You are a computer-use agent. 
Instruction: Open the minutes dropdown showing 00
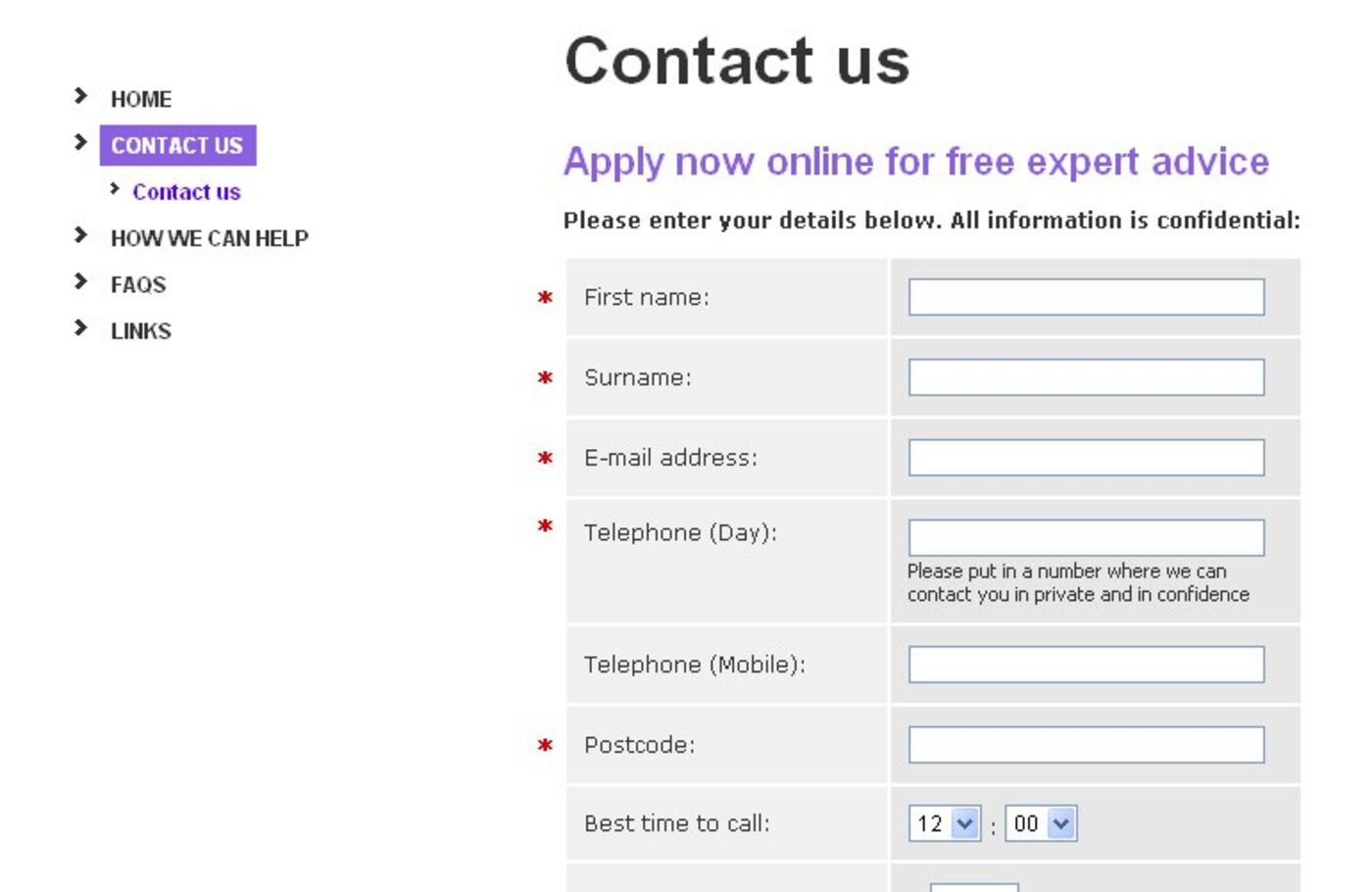1041,823
